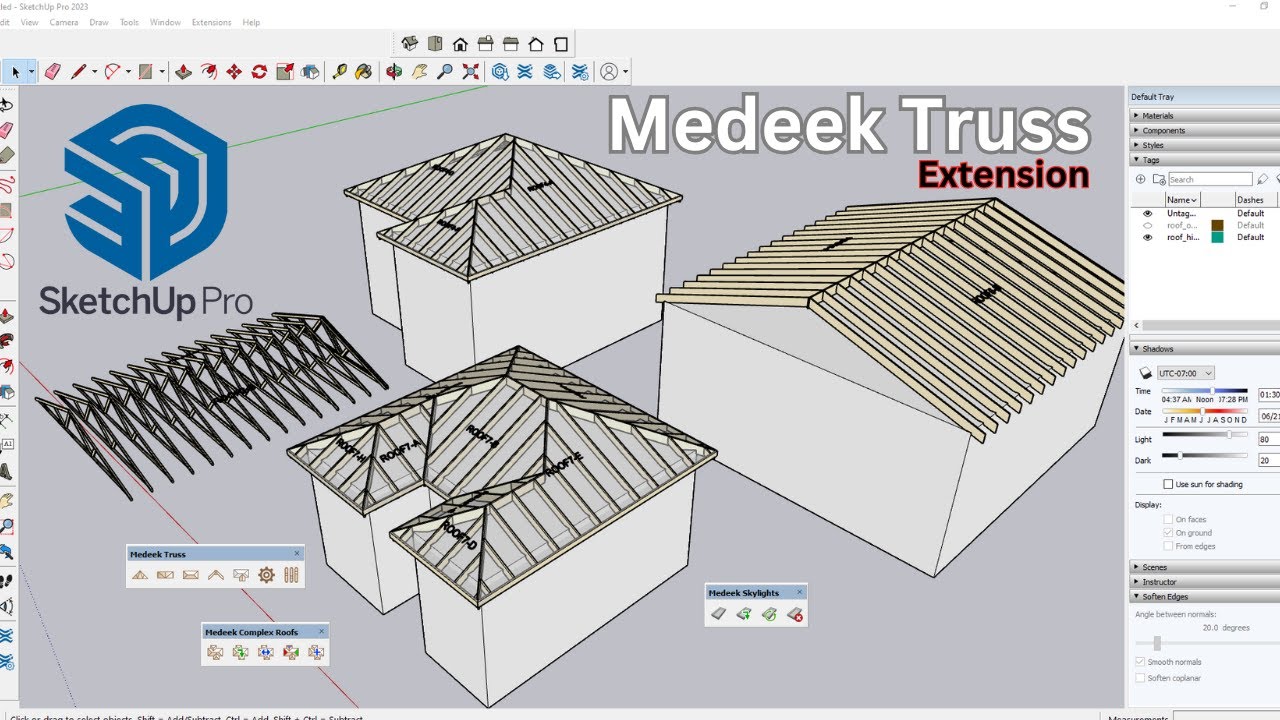Viewport: 1280px width, 720px height.
Task: Select the Offset tool
Action: tap(209, 72)
